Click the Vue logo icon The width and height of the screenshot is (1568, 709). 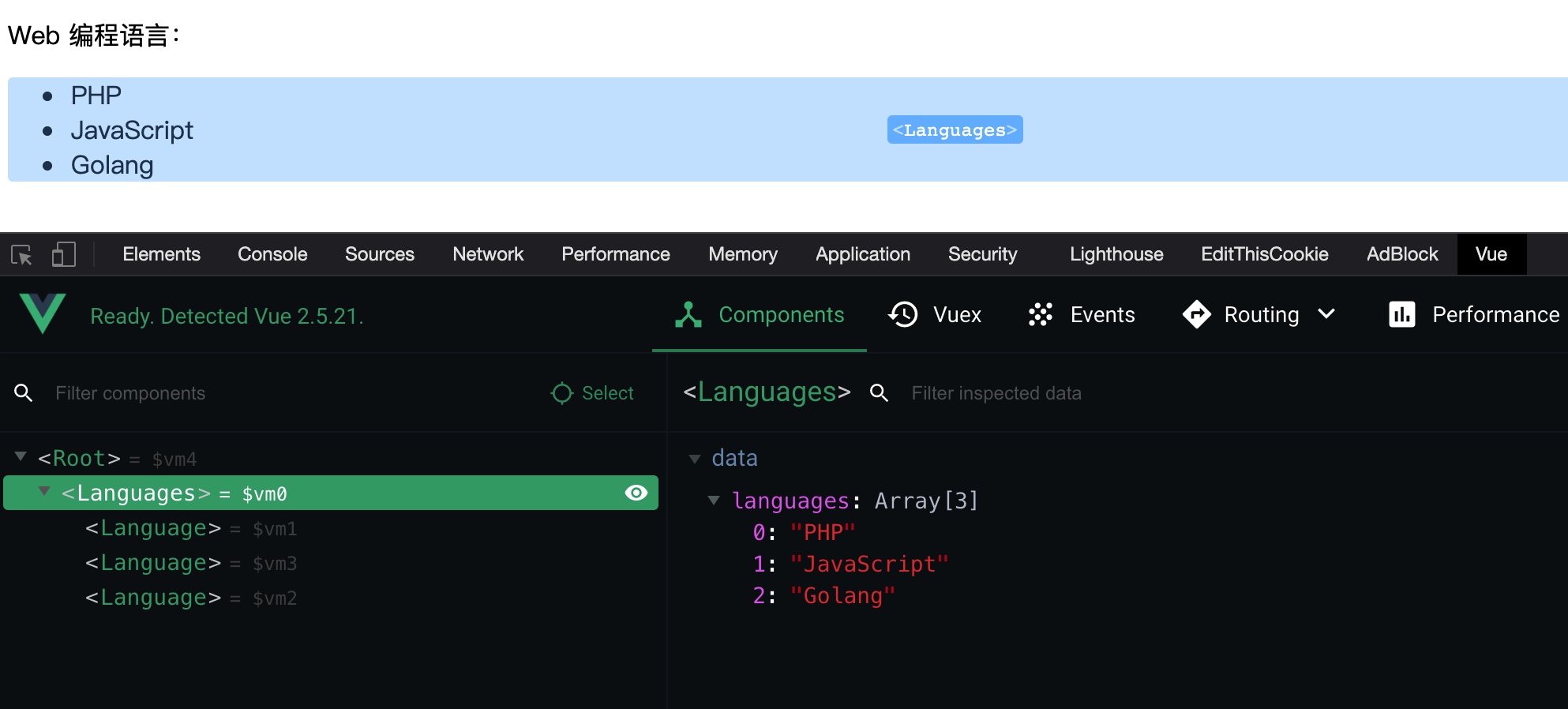[x=42, y=313]
